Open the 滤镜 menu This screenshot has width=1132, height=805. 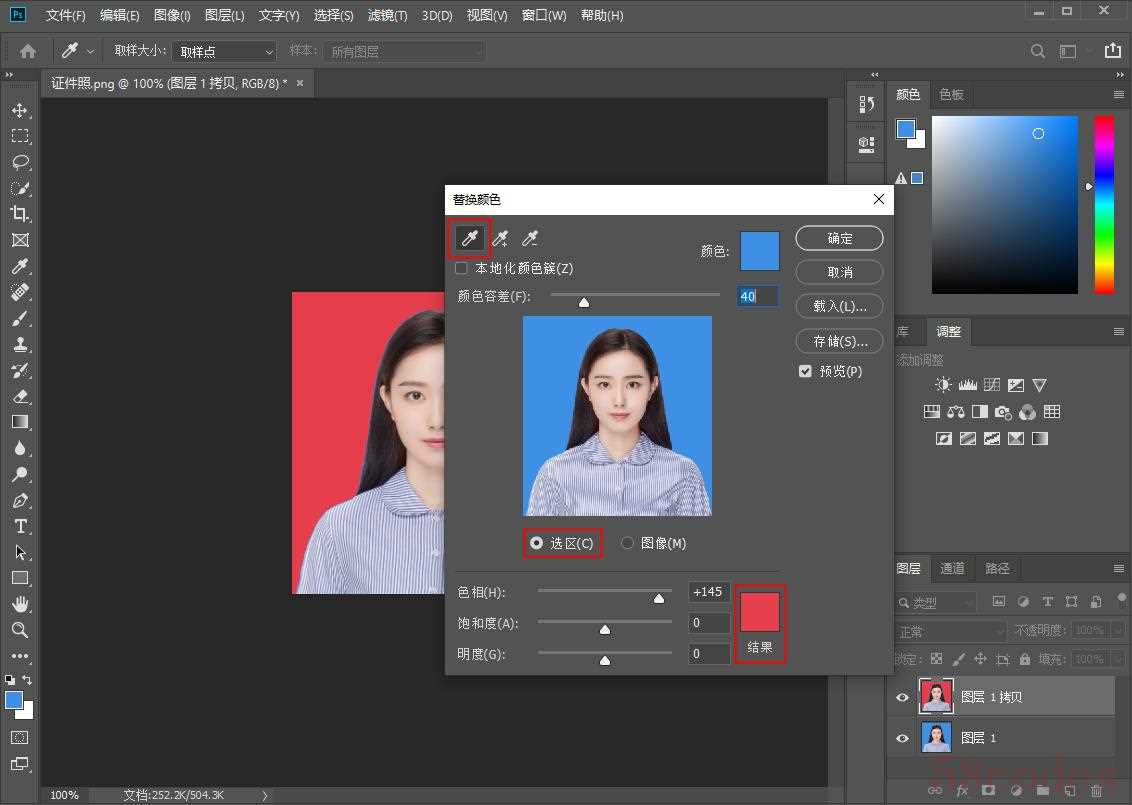click(x=387, y=16)
